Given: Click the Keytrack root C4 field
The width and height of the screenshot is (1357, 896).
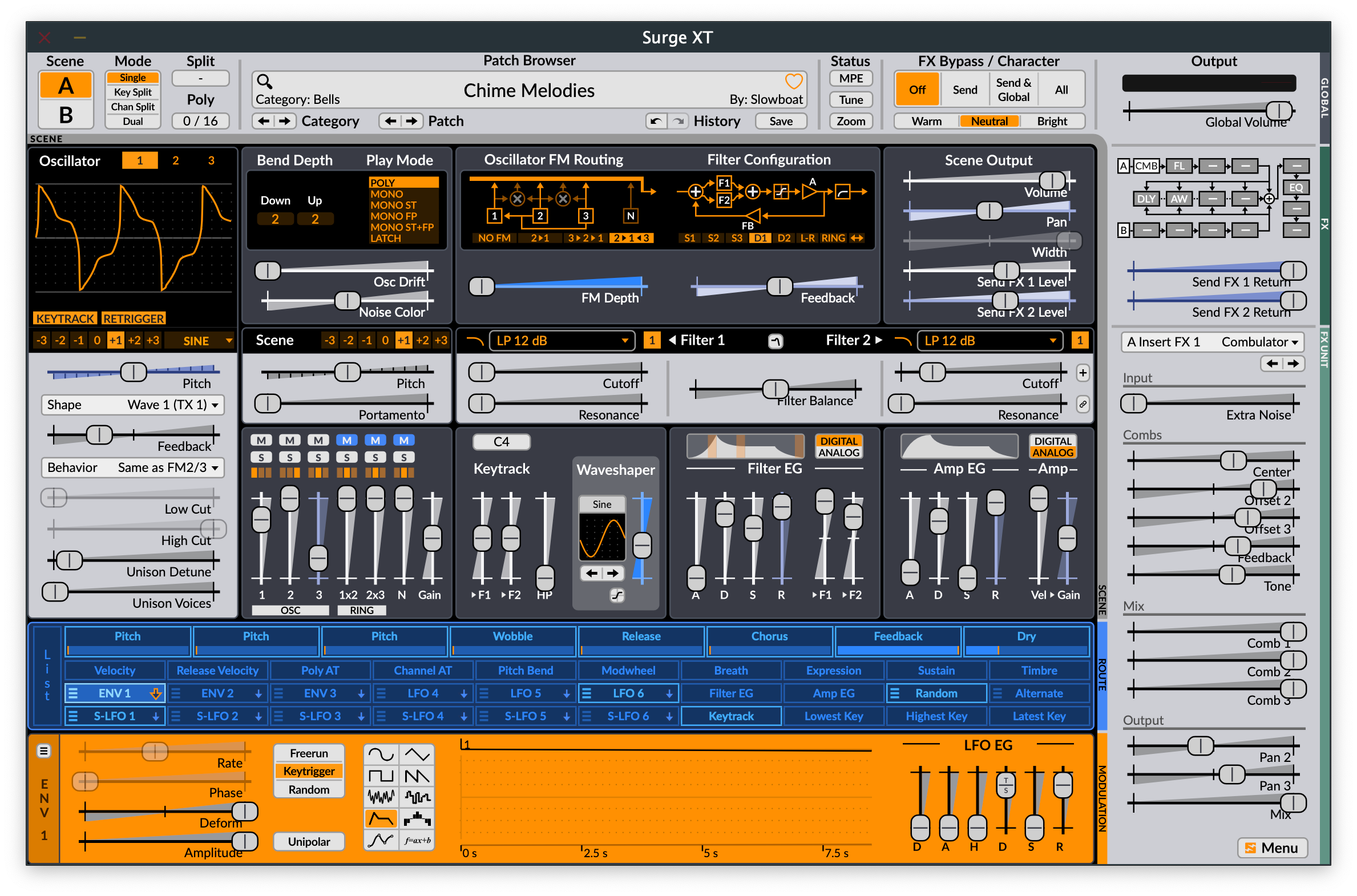Looking at the screenshot, I should 501,442.
